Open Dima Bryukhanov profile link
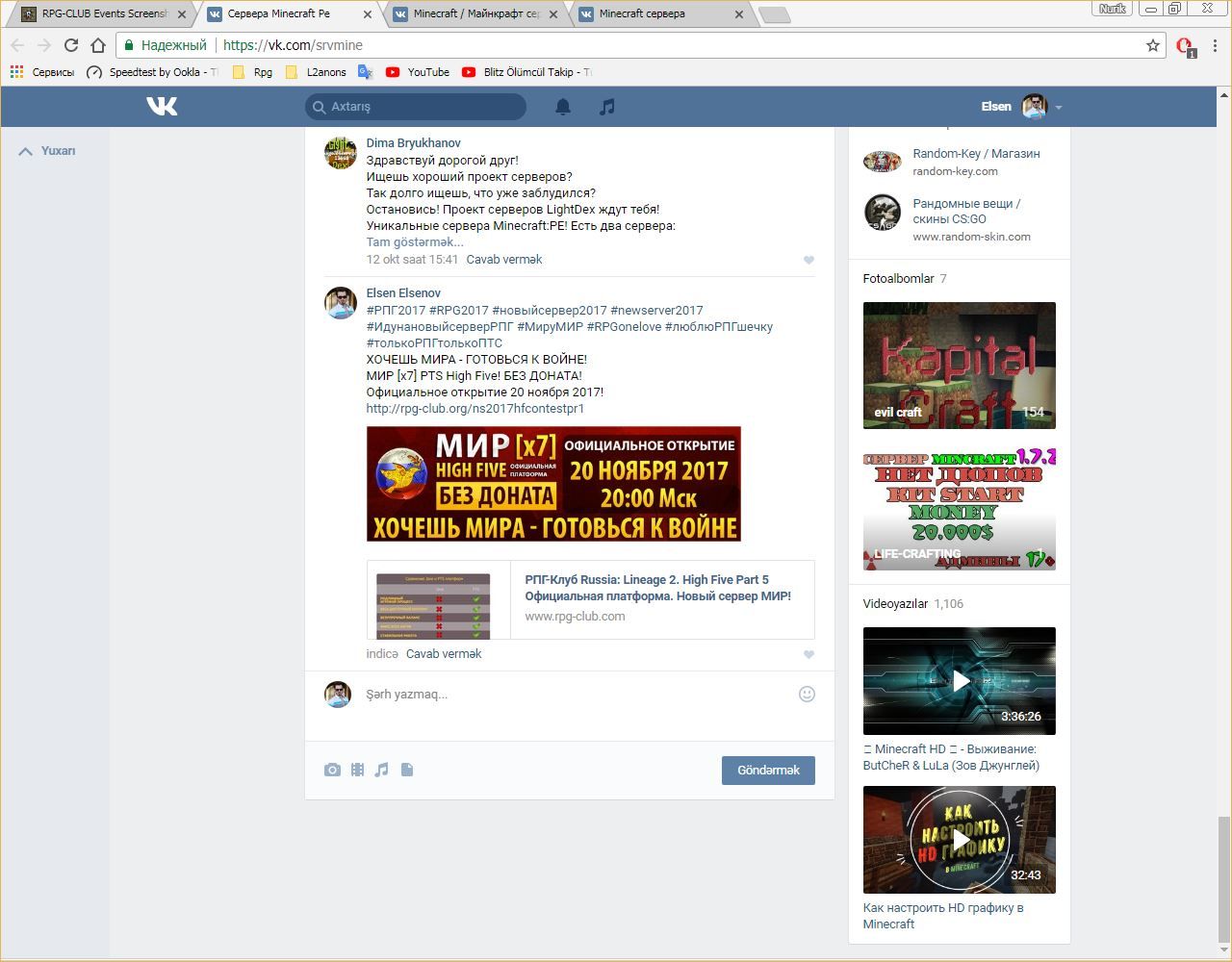The height and width of the screenshot is (962, 1232). (413, 143)
